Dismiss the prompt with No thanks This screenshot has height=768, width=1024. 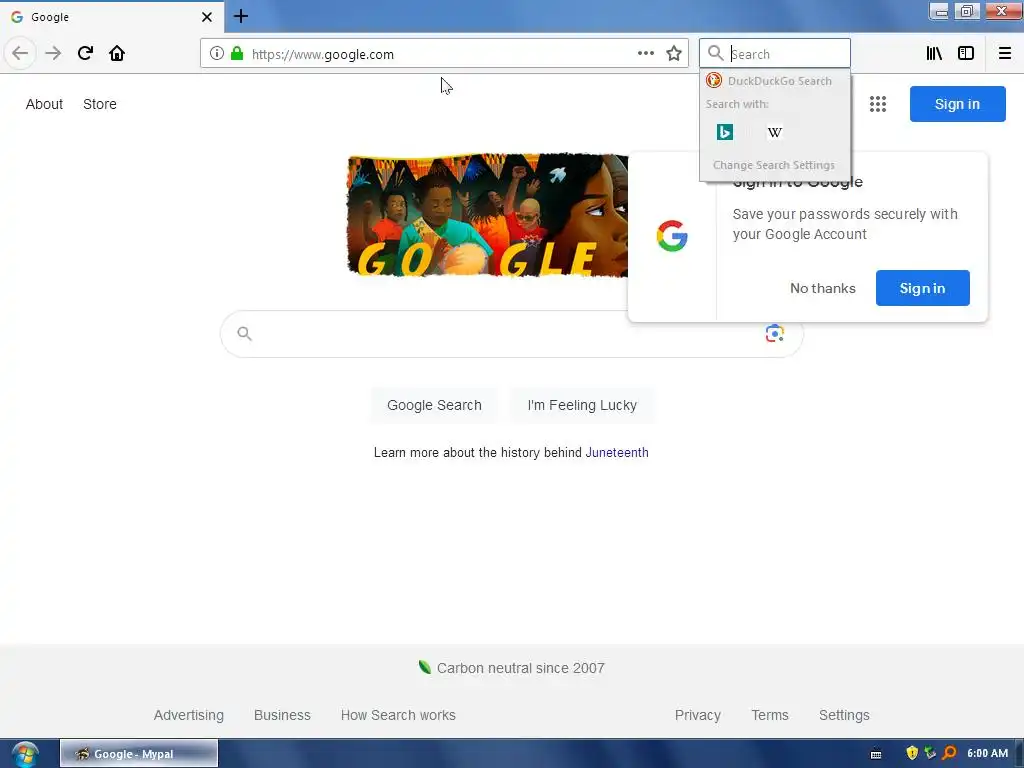pyautogui.click(x=823, y=288)
